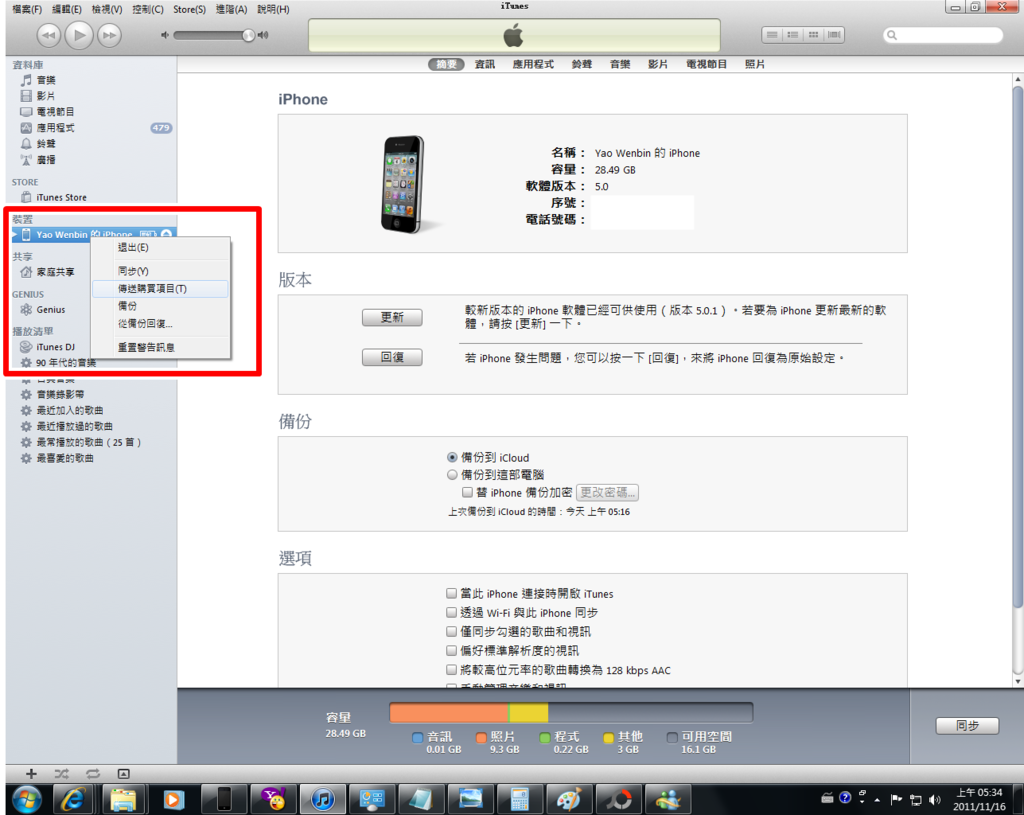Screen dimensions: 1024x815
Task: Click the search field in iTunes
Action: pos(942,35)
